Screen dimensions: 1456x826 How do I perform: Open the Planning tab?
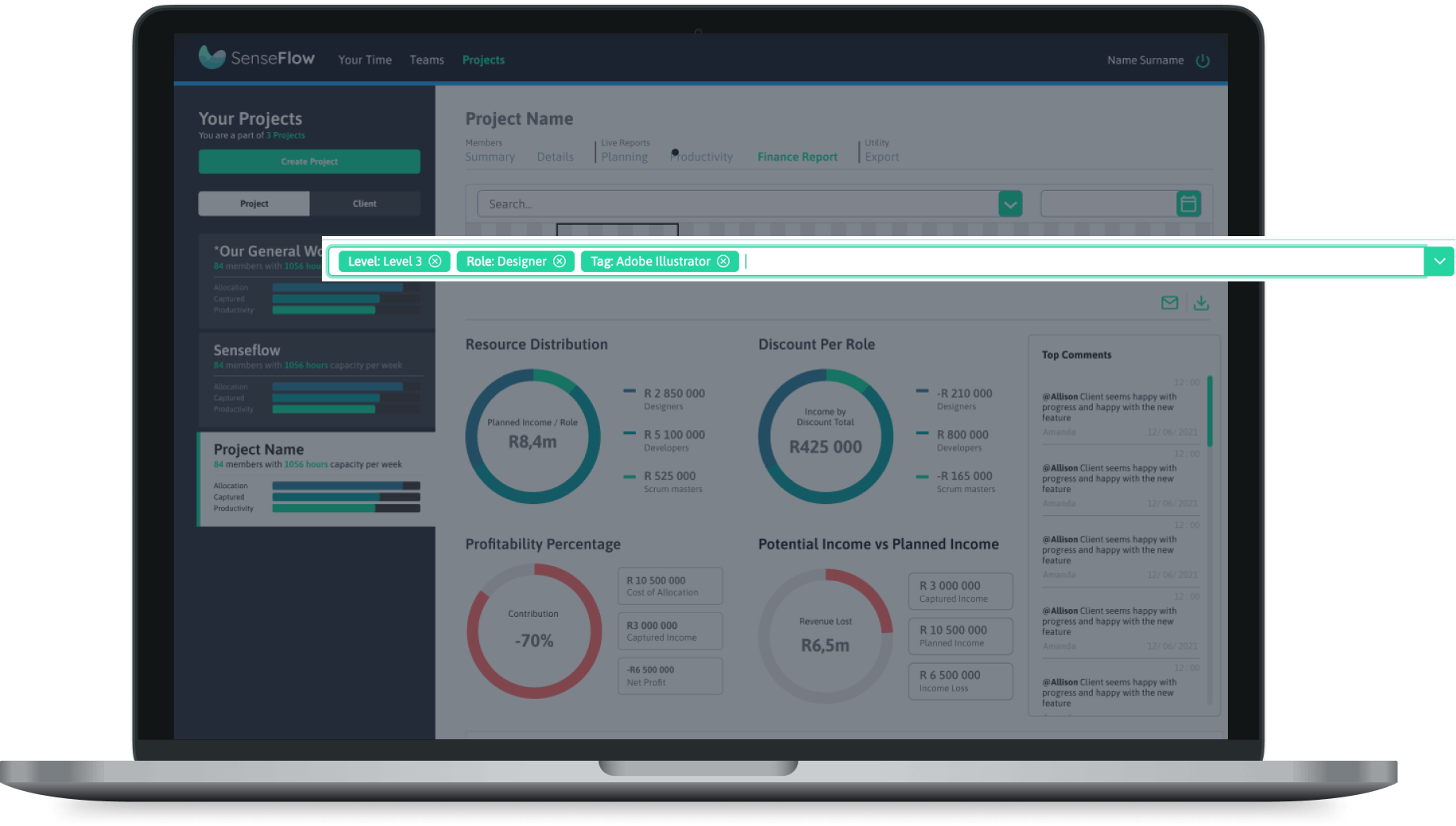coord(625,157)
